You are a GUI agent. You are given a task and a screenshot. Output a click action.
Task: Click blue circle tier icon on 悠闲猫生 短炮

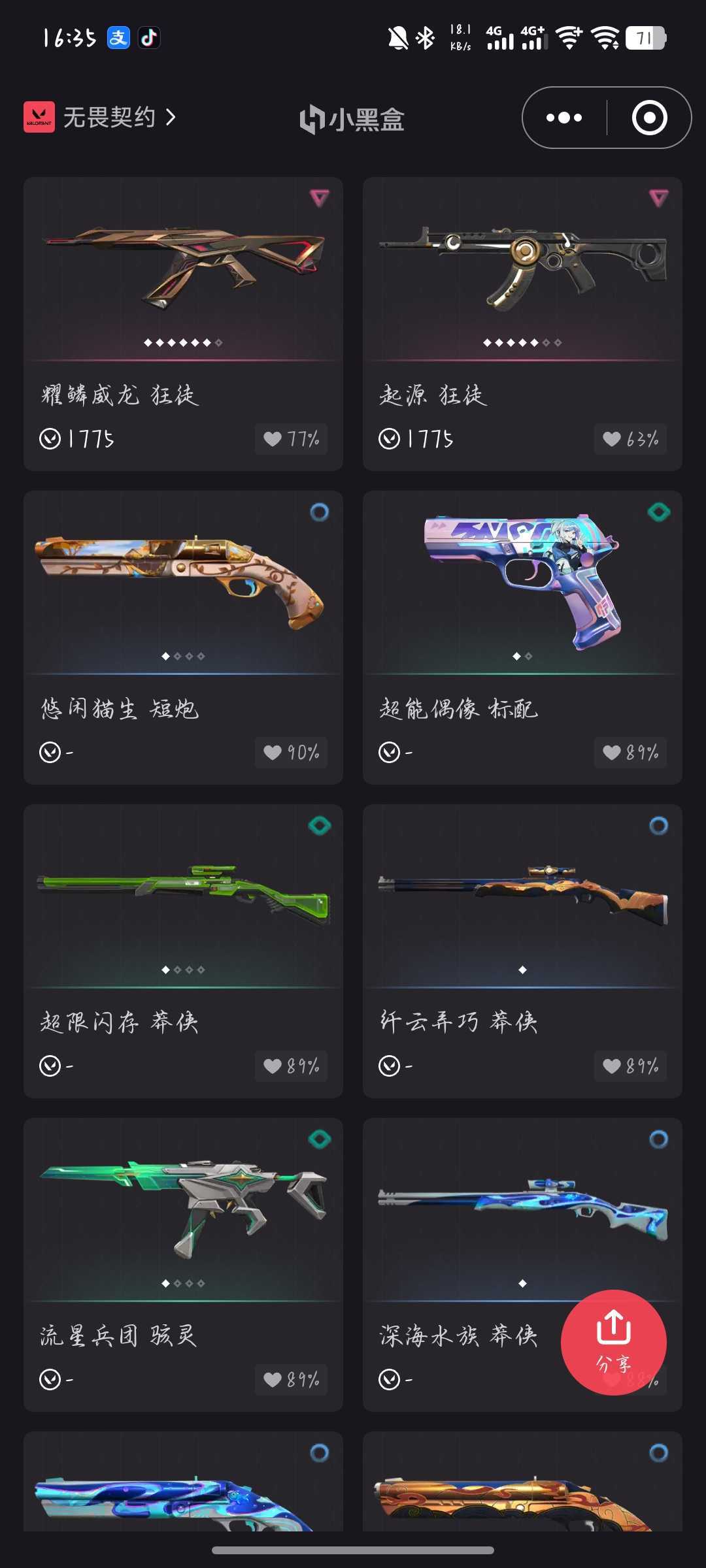[320, 512]
